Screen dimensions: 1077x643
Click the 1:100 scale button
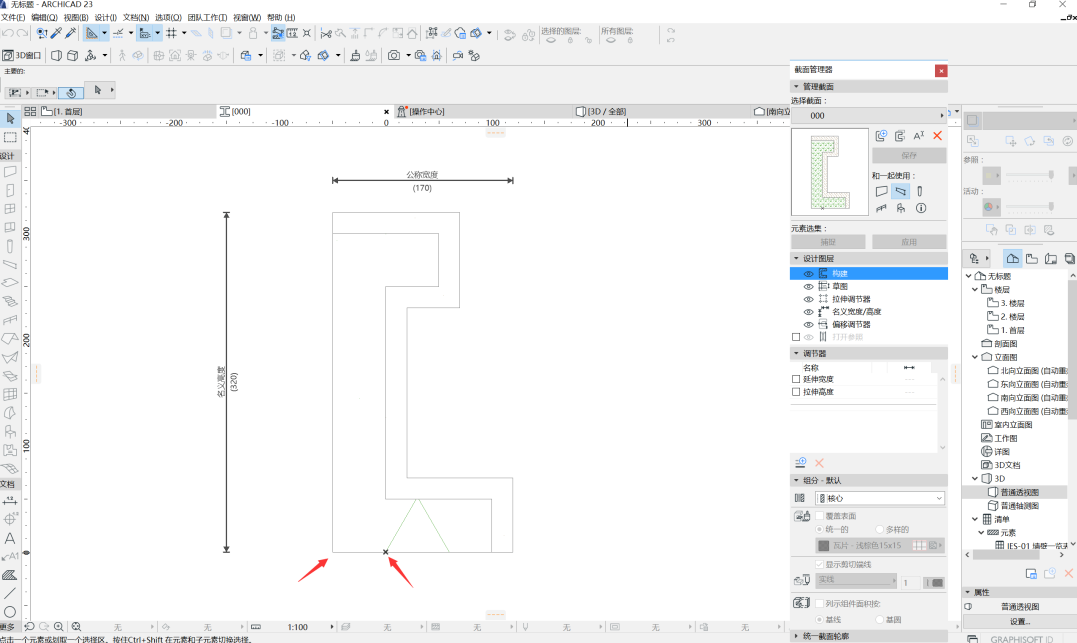pos(297,627)
